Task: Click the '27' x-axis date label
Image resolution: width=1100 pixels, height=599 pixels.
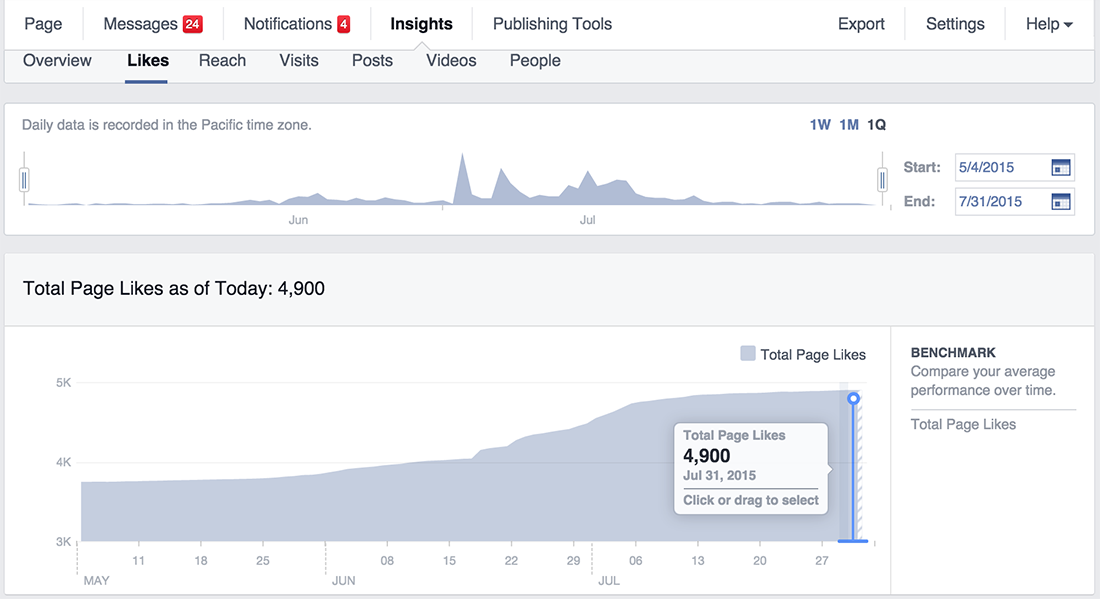Action: (x=821, y=560)
